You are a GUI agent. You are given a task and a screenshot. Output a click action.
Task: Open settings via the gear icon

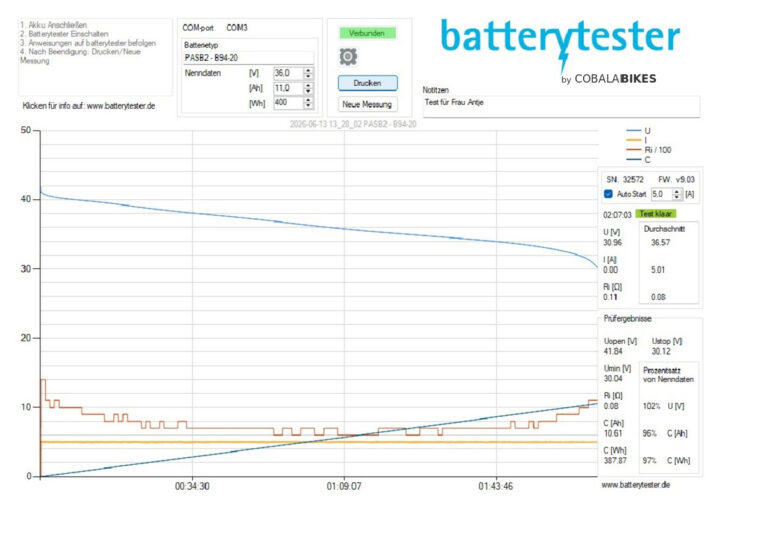(348, 57)
